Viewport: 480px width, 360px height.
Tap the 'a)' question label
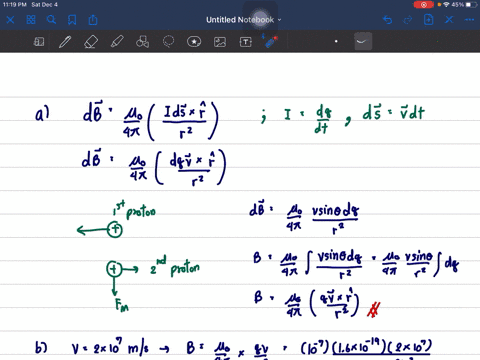[42, 114]
